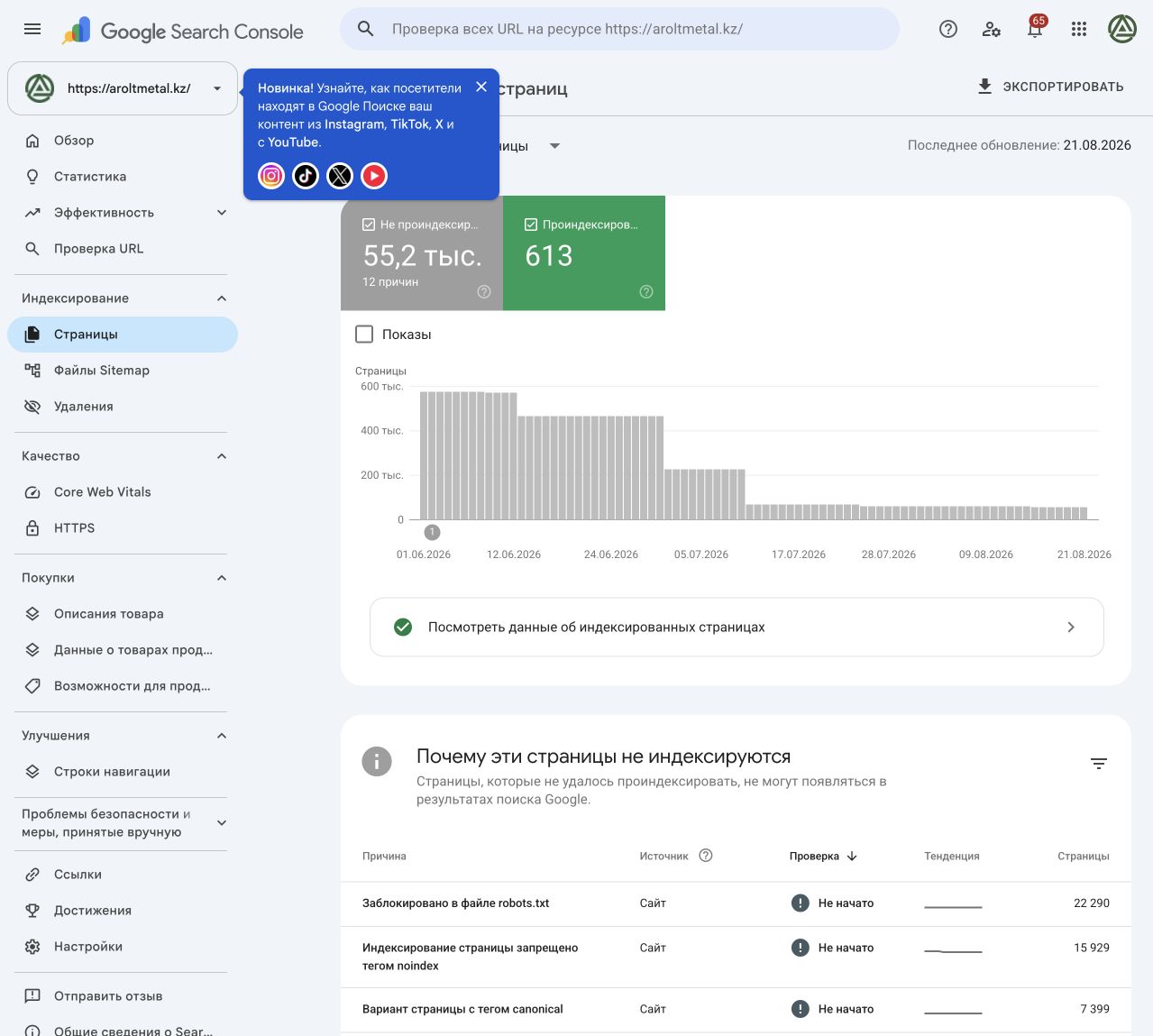Click the X icon in the tooltip
This screenshot has width=1153, height=1036.
point(340,175)
